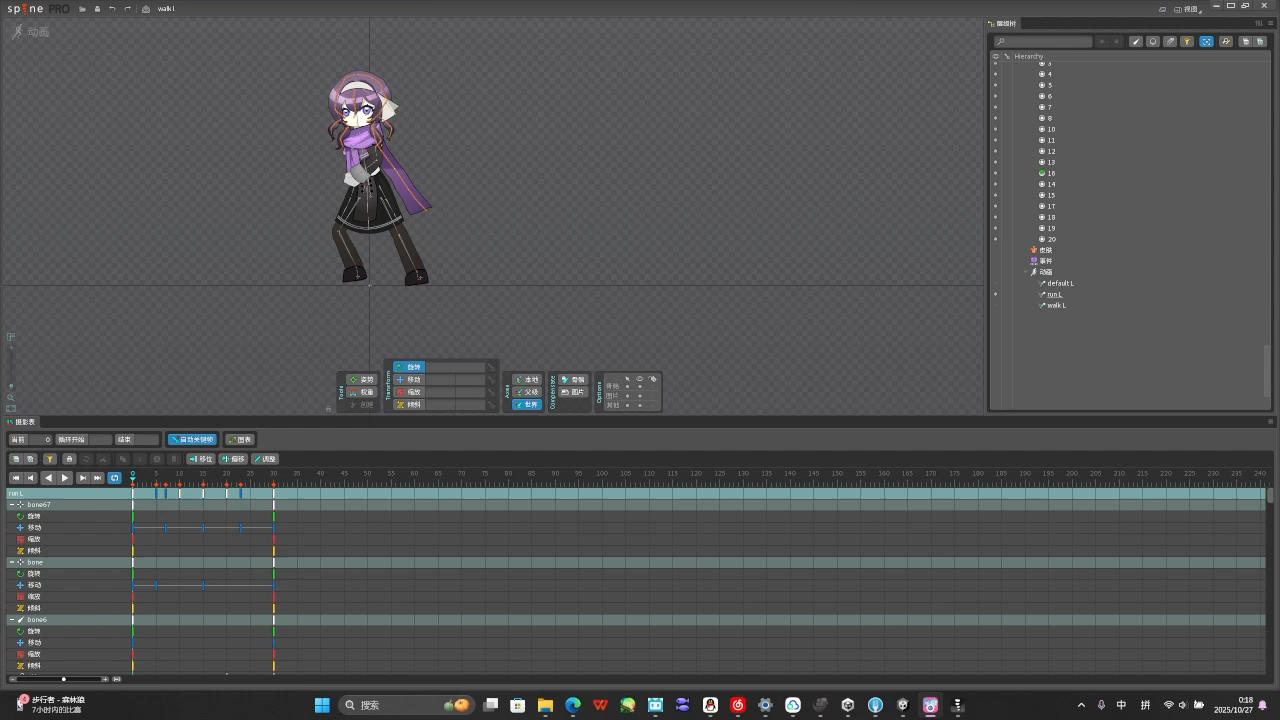Collapse the 动画 node in the tree

tap(1026, 272)
